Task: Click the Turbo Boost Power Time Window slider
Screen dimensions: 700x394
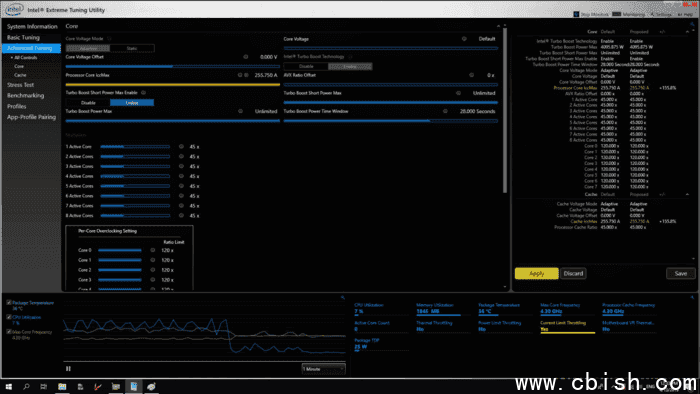Action: [391, 120]
